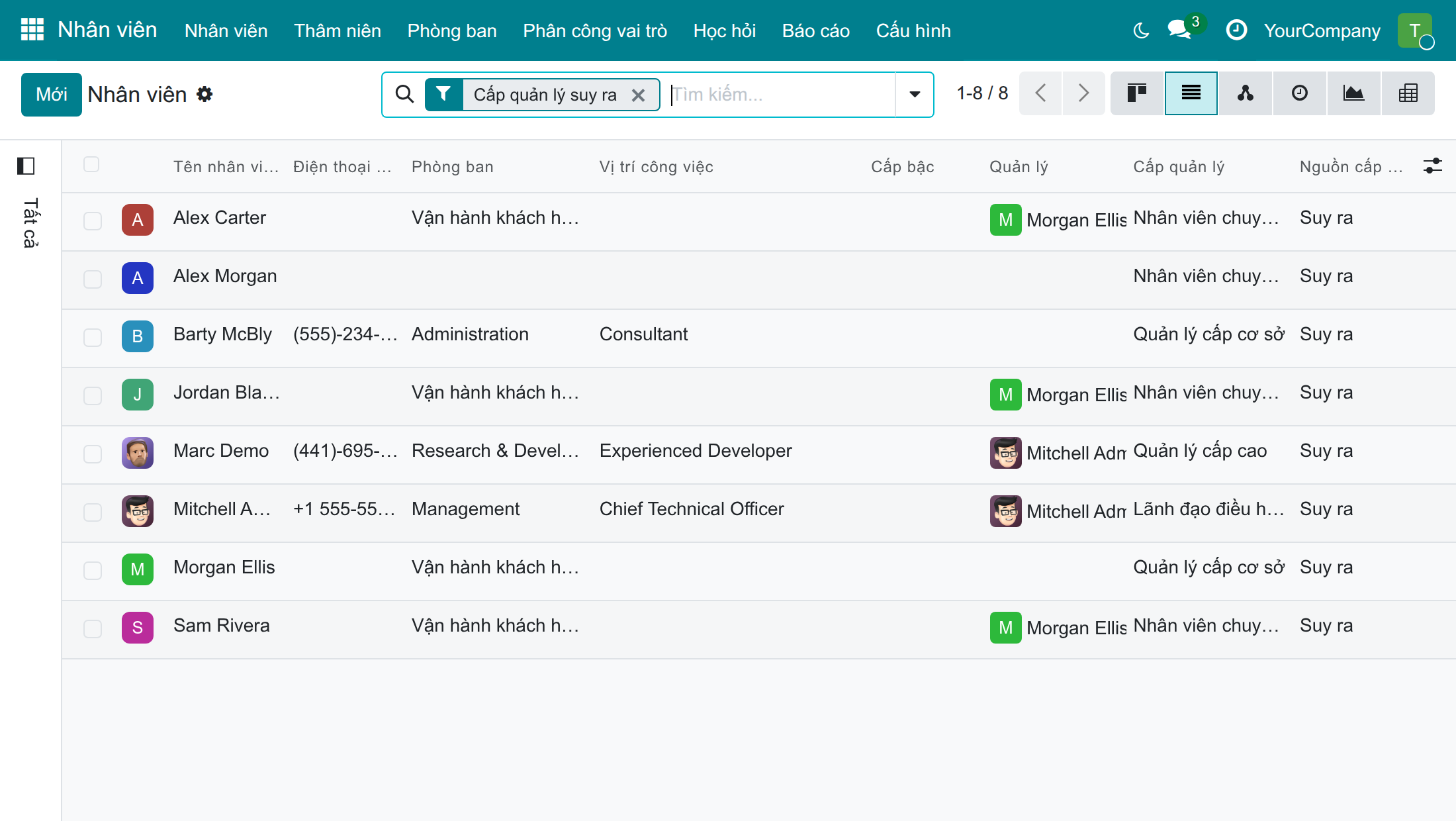Check the Marc Demo row checkbox
Screen dimensions: 1456x821
point(93,454)
